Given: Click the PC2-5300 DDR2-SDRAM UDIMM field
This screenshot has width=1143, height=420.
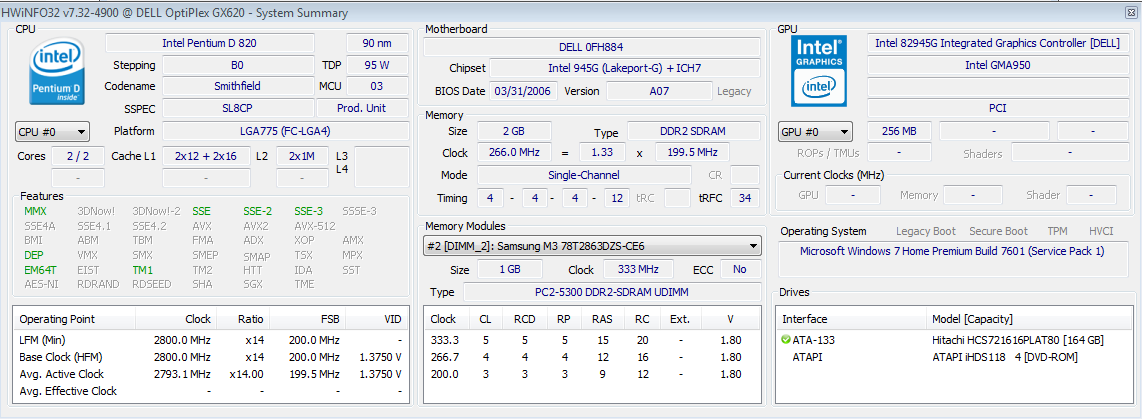Looking at the screenshot, I should [612, 292].
